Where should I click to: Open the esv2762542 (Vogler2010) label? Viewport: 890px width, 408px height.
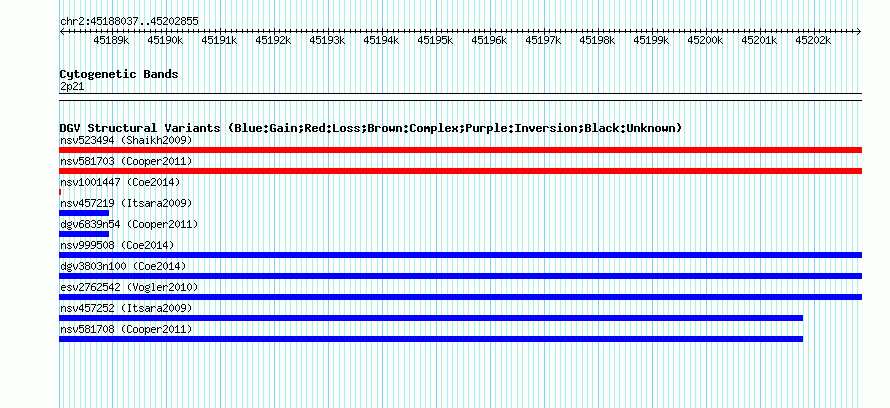tap(129, 287)
